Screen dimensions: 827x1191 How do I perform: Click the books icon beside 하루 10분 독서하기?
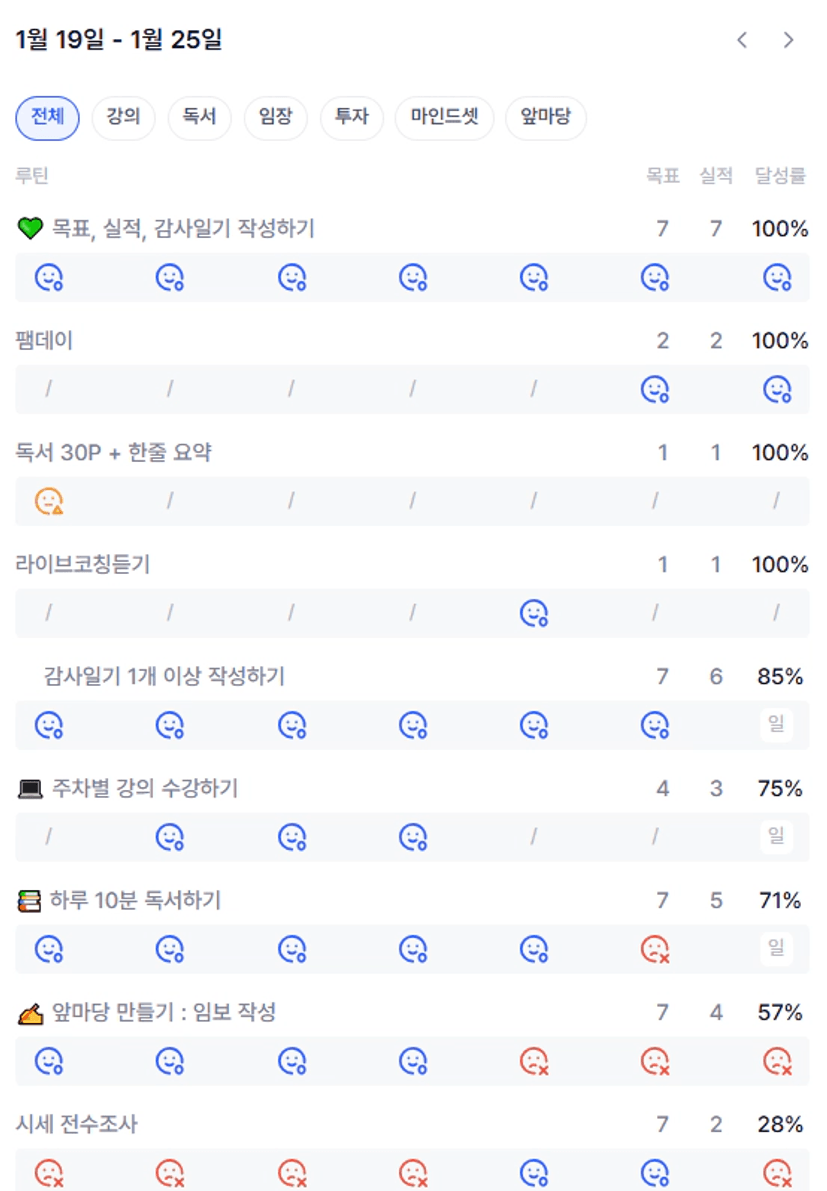pos(30,901)
